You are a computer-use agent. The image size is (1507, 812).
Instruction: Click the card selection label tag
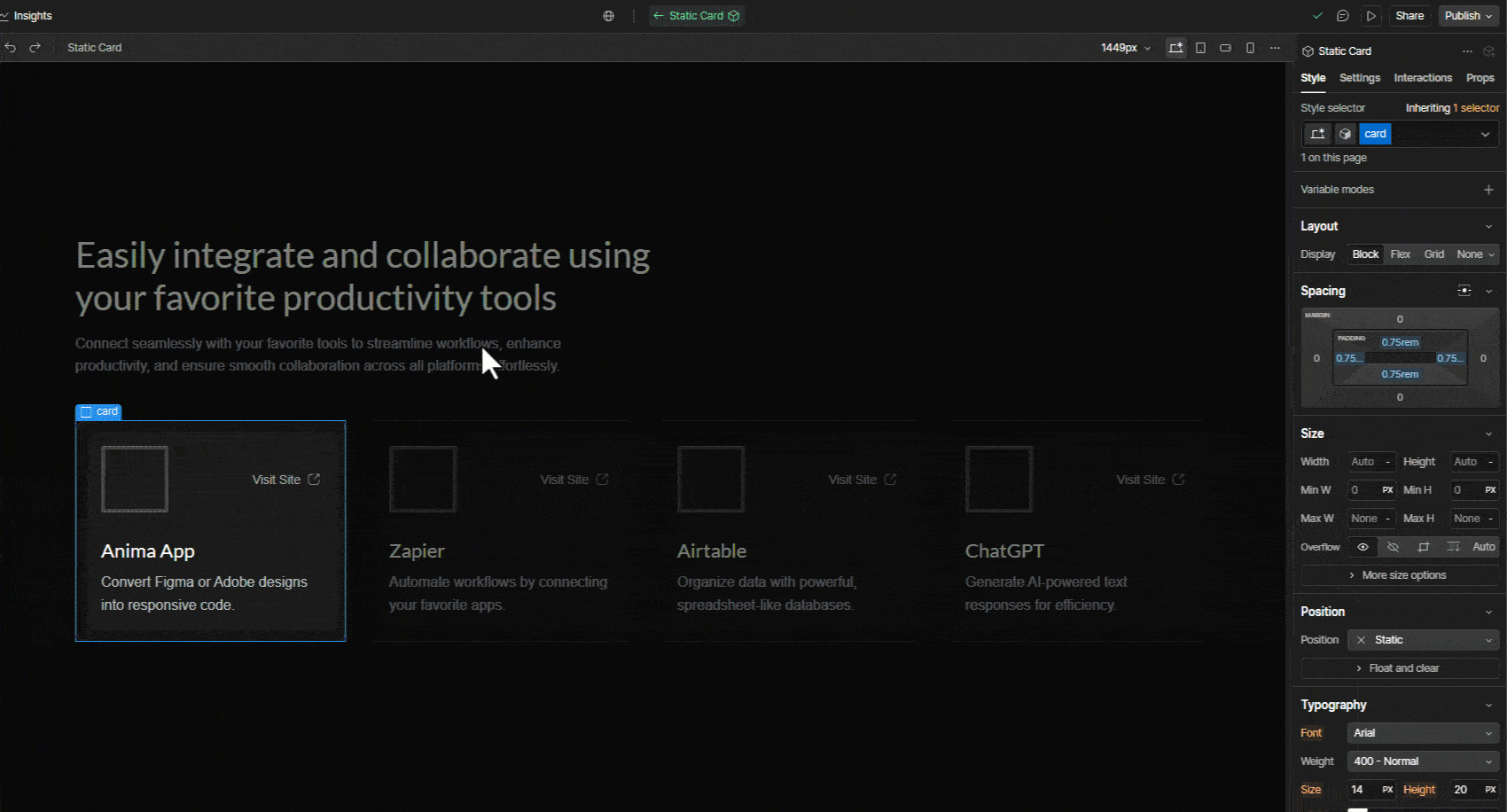pos(98,412)
